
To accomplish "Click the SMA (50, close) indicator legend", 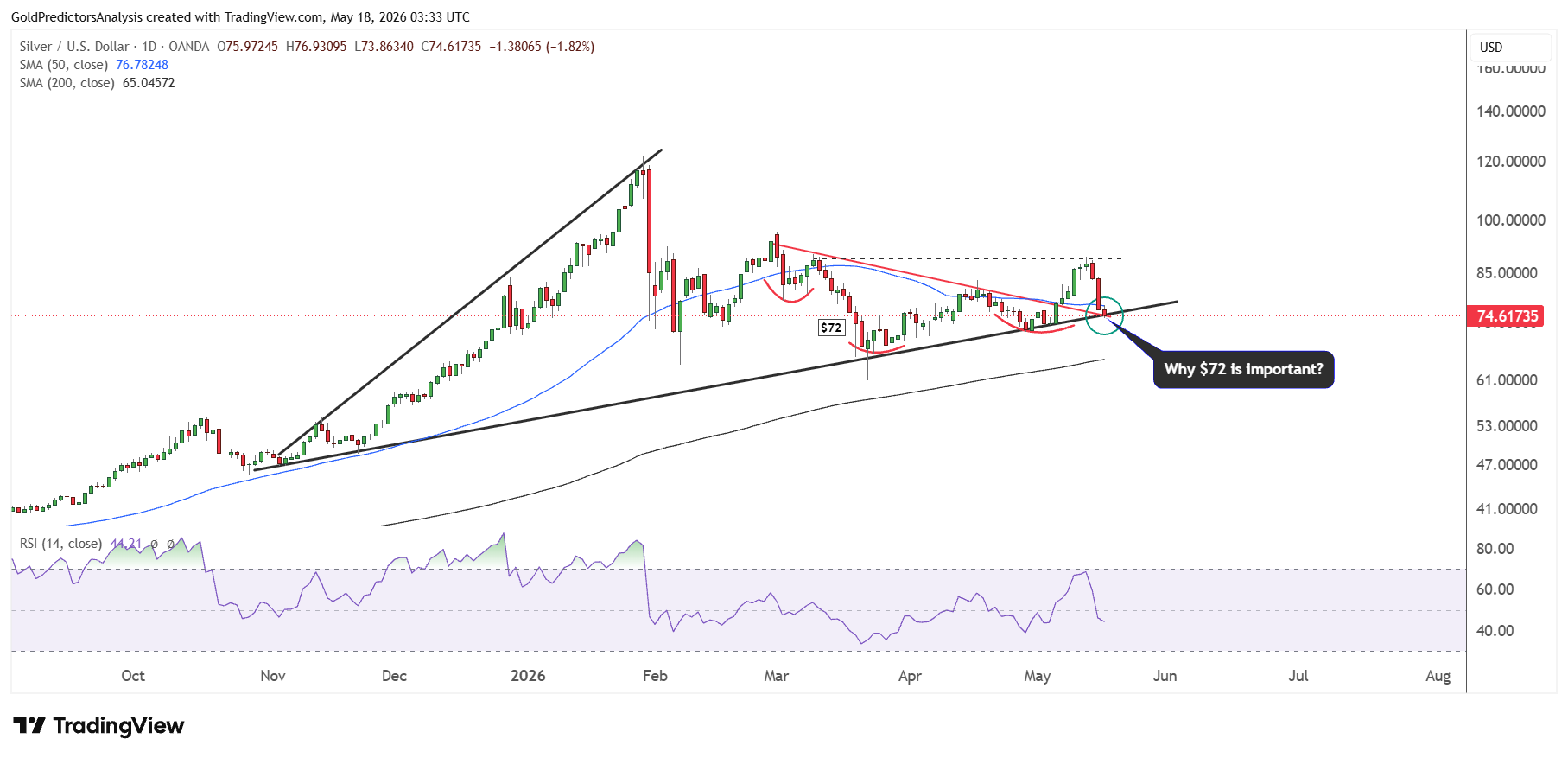I will pos(64,65).
